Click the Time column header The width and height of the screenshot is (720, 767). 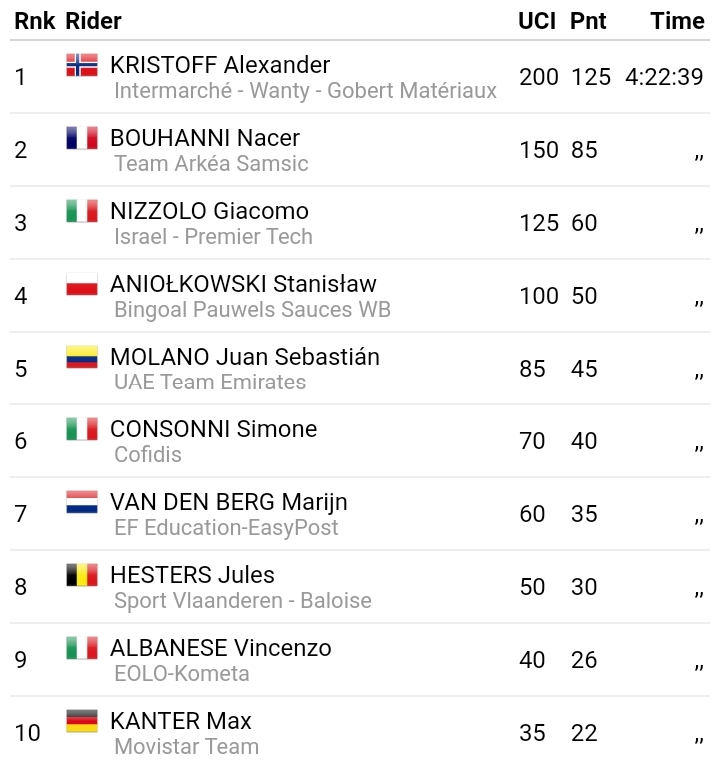tap(677, 21)
